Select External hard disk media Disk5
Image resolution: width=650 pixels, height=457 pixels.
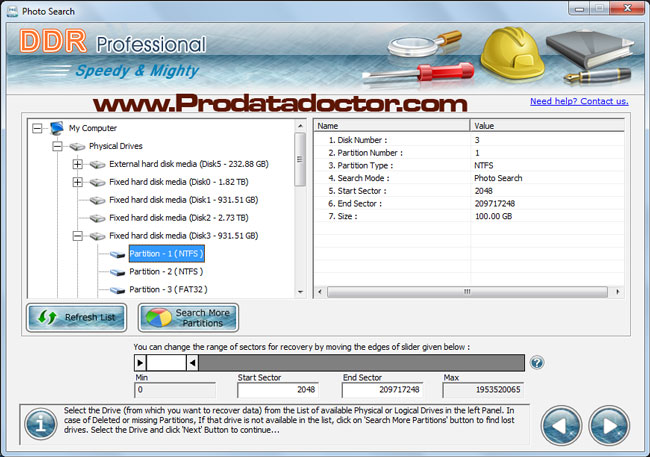[189, 164]
